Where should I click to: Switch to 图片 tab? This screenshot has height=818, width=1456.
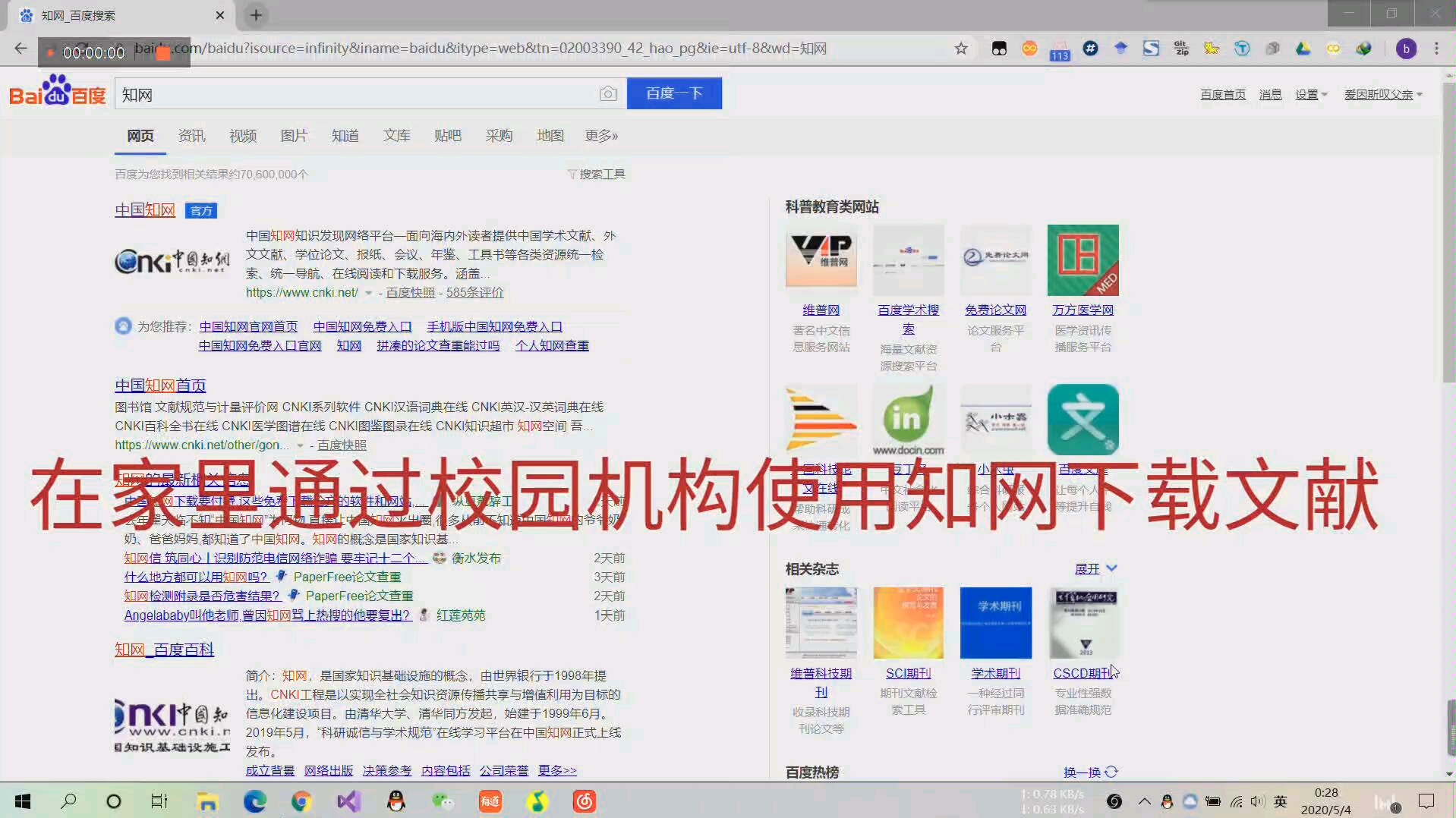294,135
